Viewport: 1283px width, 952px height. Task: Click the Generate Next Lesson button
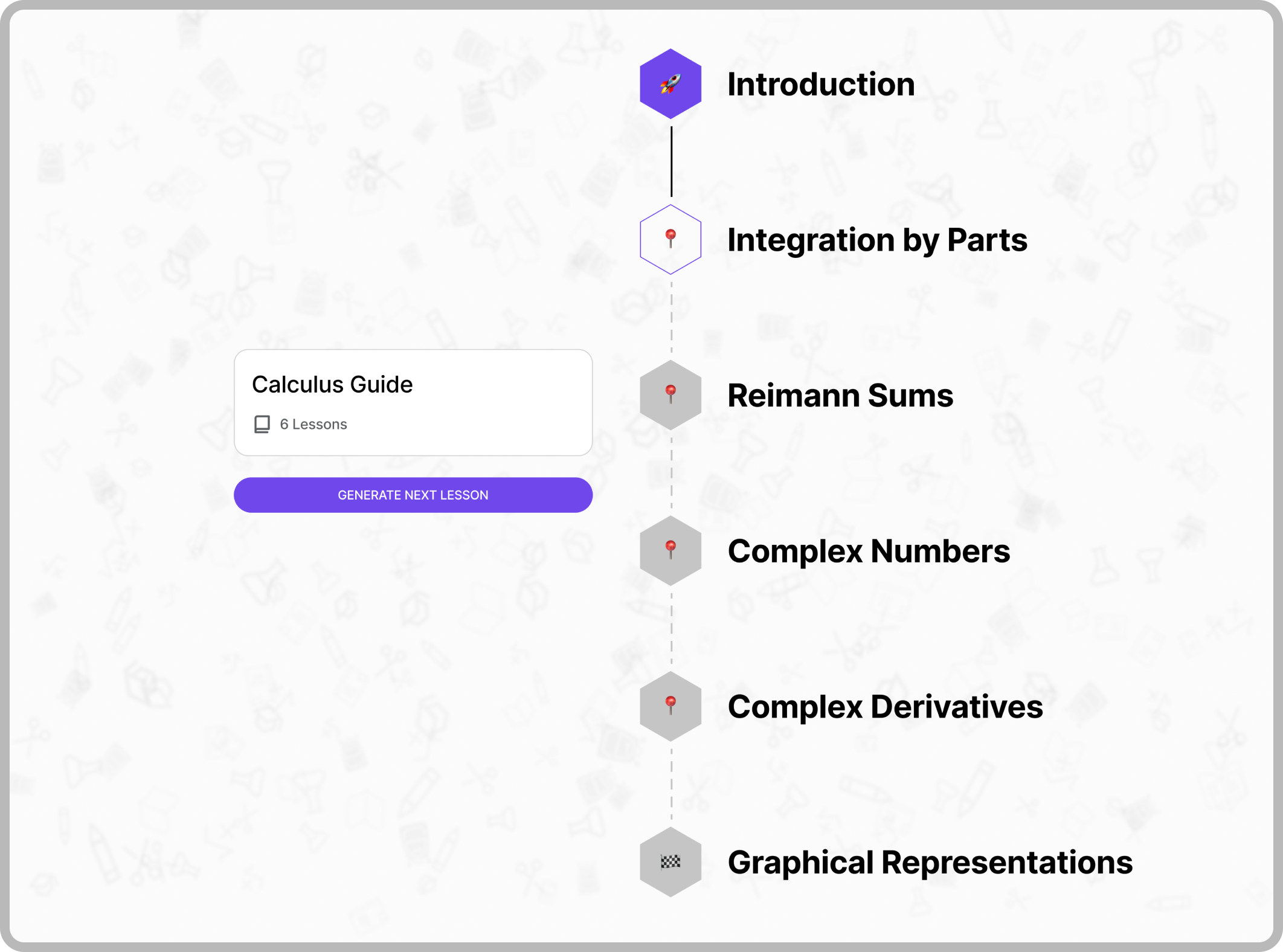(x=413, y=495)
